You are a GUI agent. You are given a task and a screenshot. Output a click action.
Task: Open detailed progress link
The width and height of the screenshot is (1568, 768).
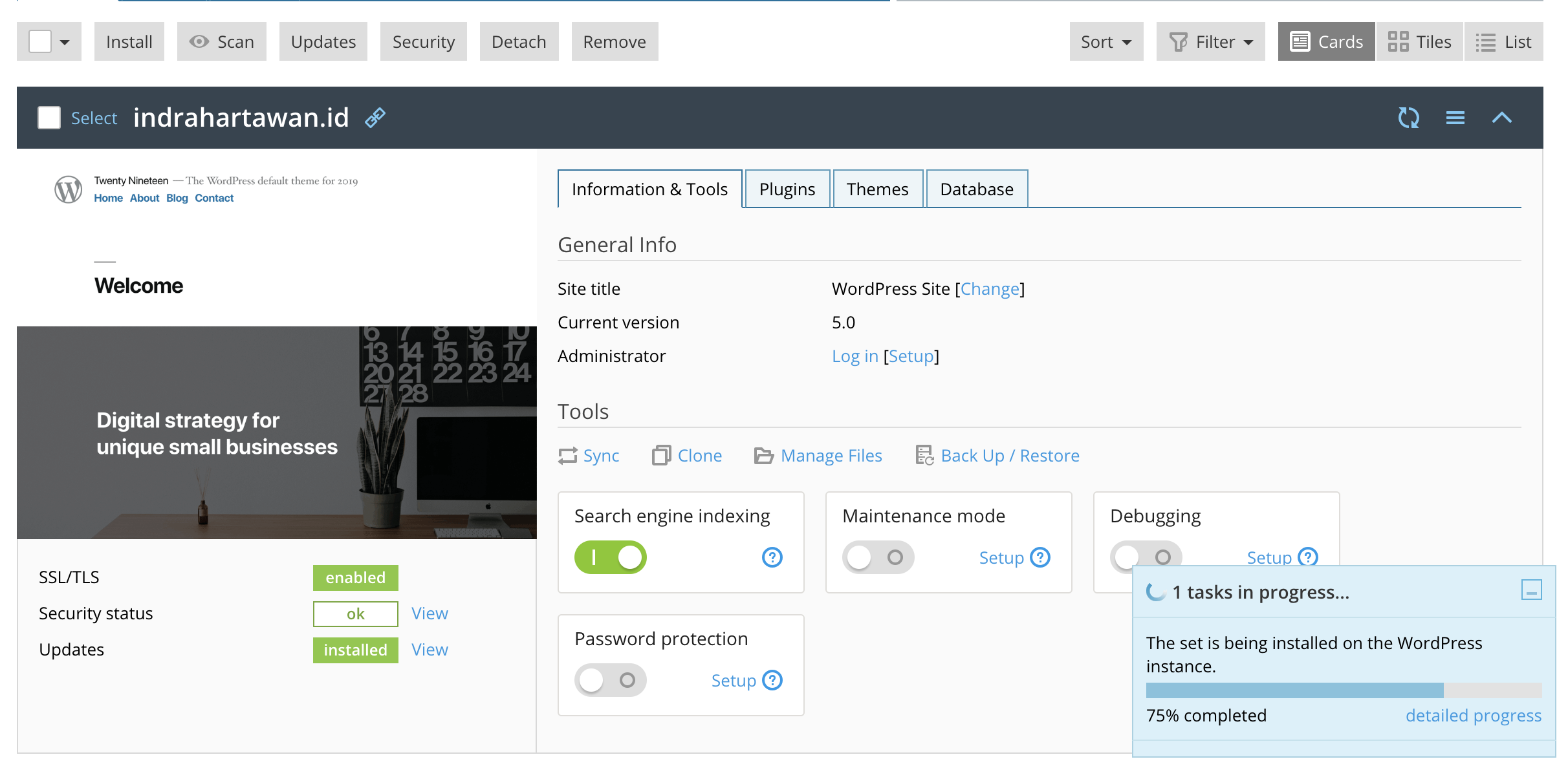click(x=1474, y=716)
